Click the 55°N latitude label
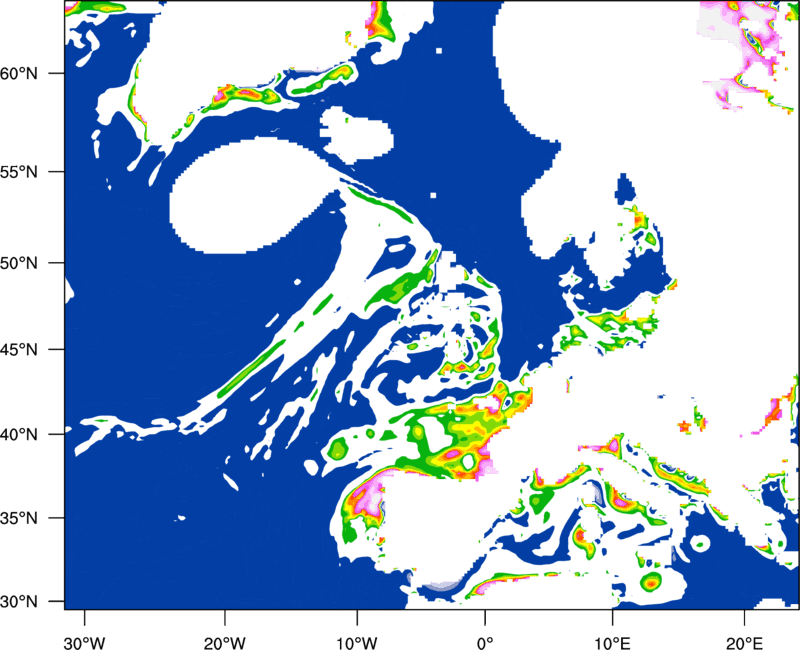Screen dimensions: 800x650 (19, 172)
